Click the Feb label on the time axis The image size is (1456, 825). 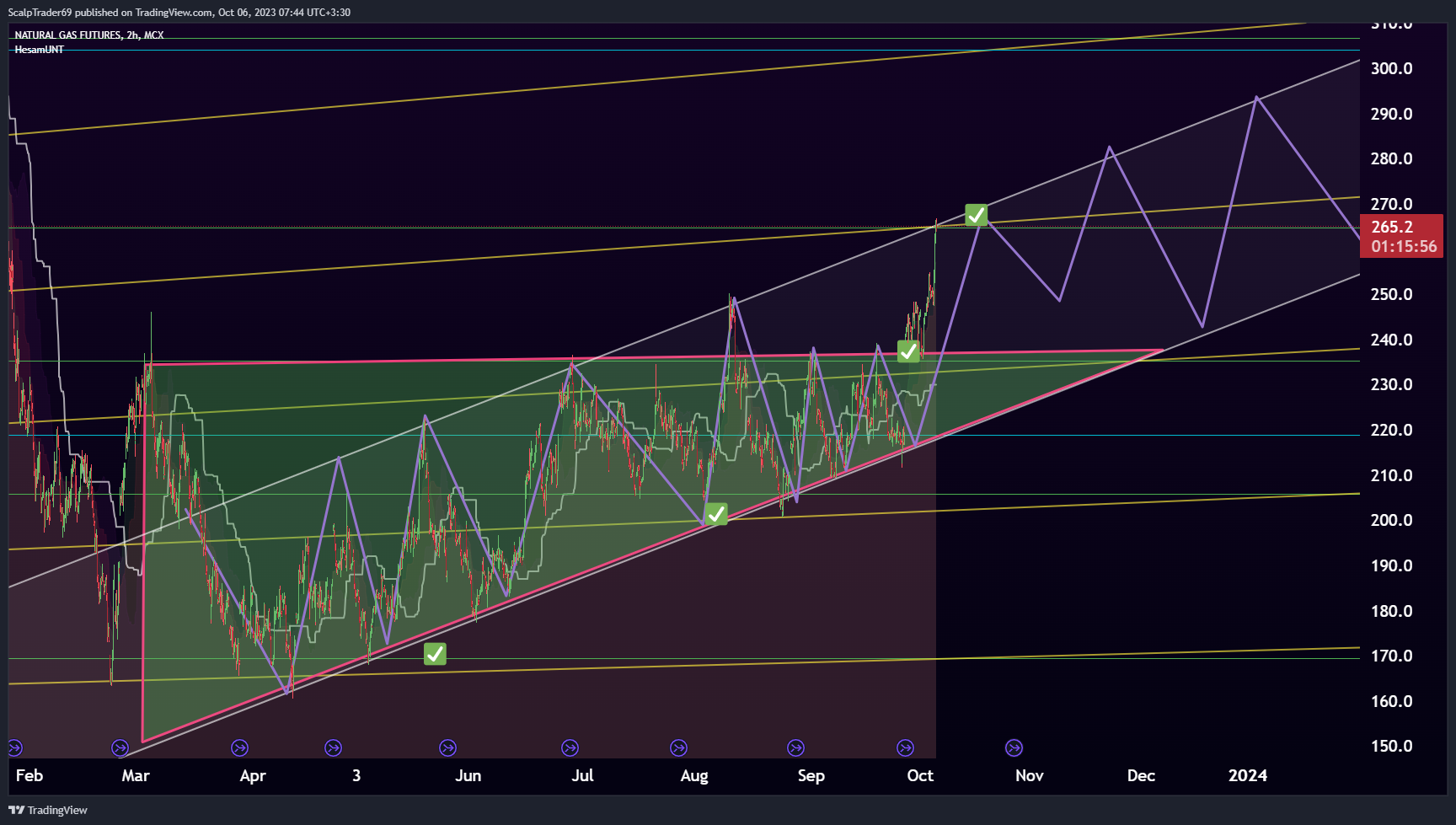click(x=29, y=775)
